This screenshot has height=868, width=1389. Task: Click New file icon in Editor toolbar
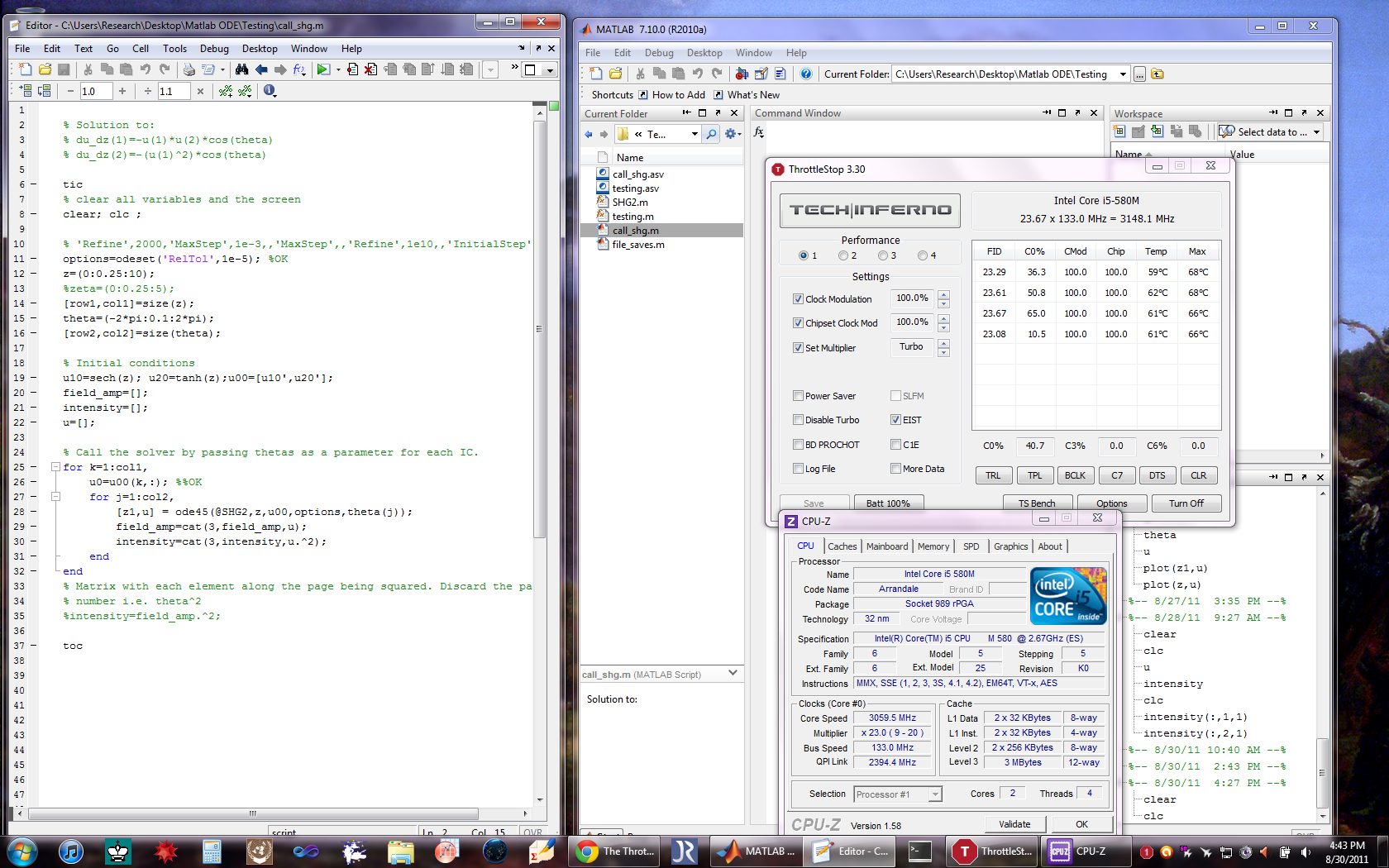tap(25, 69)
